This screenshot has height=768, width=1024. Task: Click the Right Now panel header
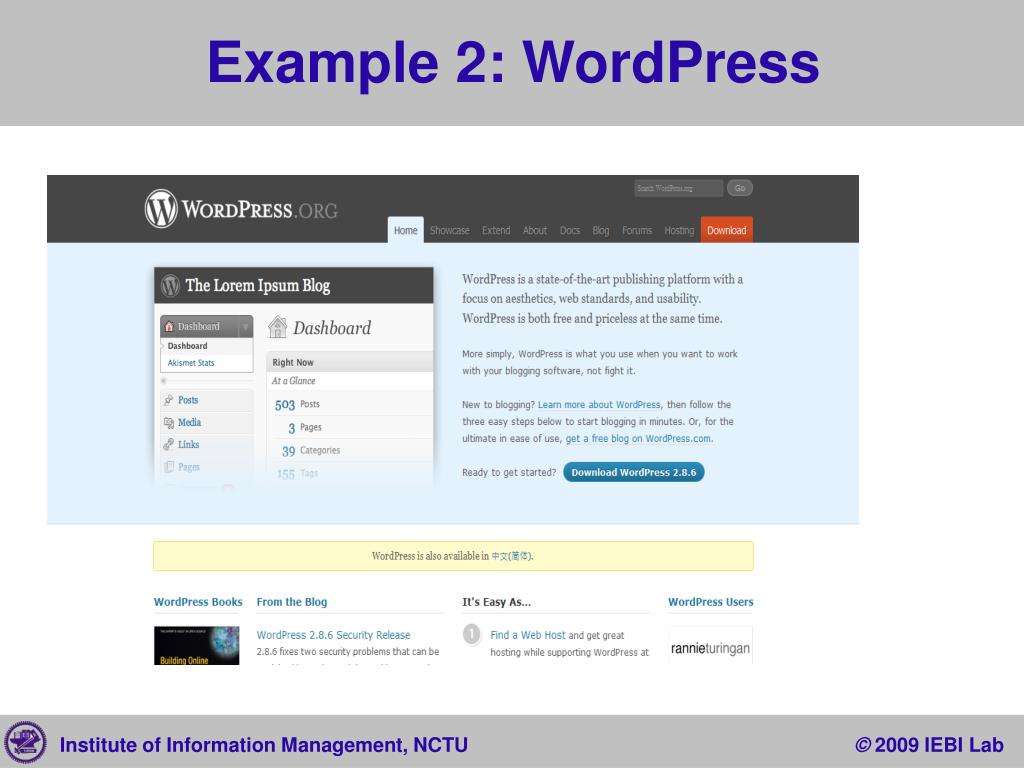[x=350, y=362]
